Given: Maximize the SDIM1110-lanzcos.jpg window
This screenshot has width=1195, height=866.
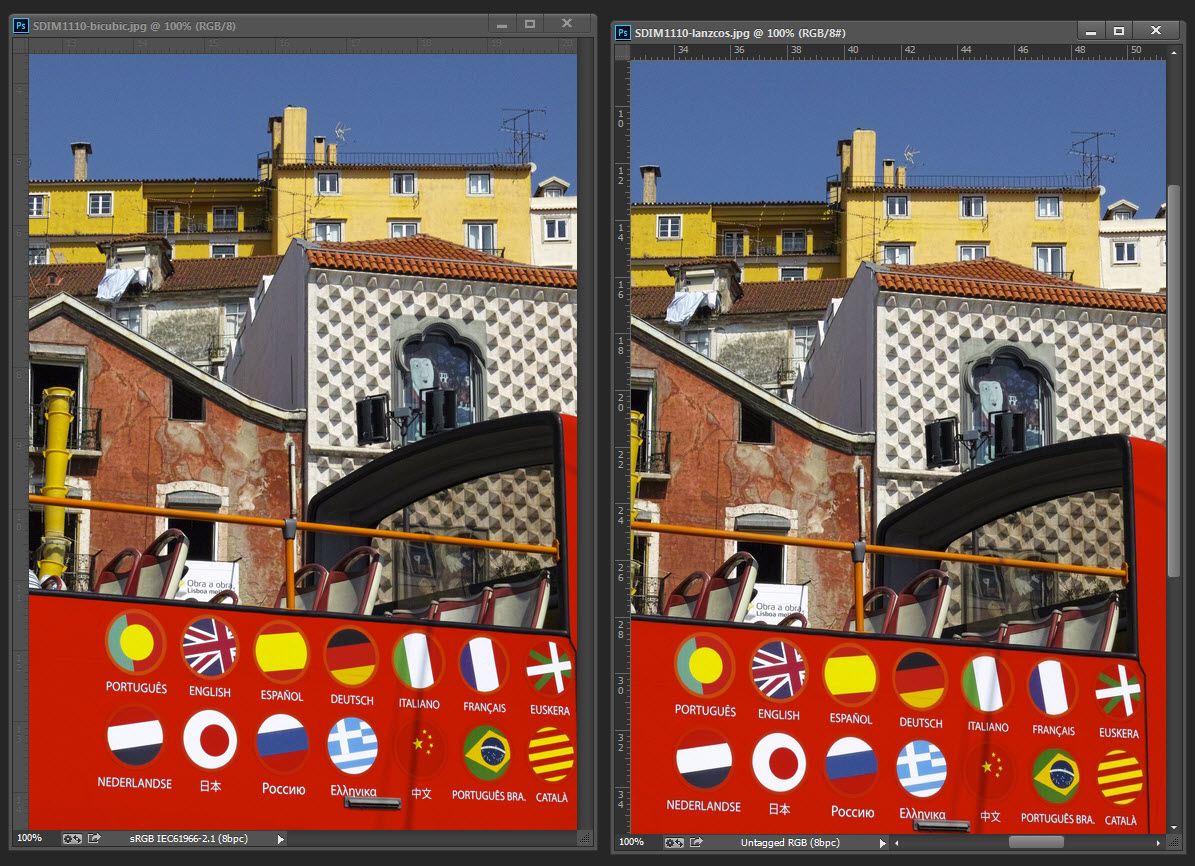Looking at the screenshot, I should (x=1119, y=31).
